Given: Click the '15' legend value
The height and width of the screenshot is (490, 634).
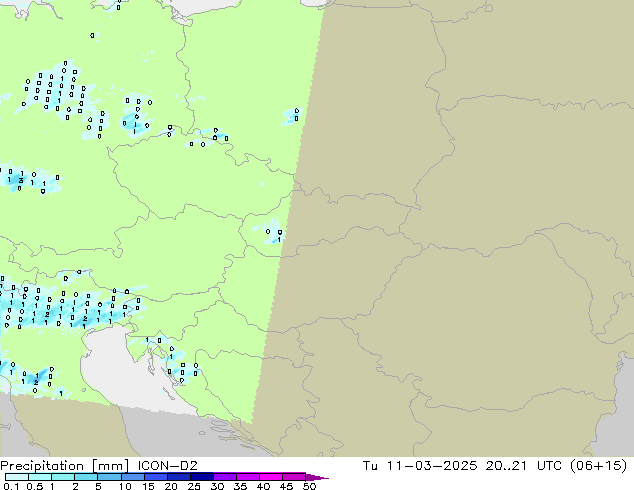Looking at the screenshot, I should point(148,486).
